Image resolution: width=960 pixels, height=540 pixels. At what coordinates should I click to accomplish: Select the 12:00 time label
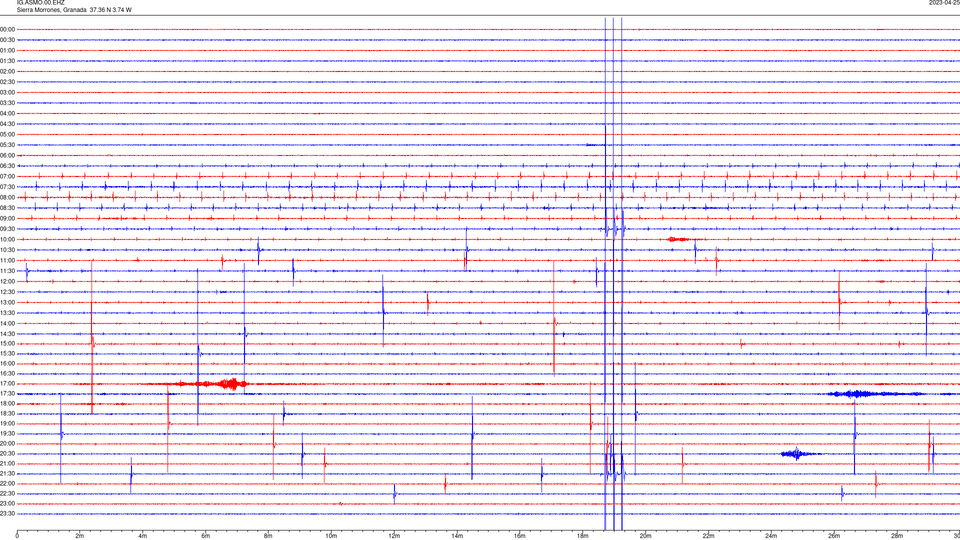pos(7,281)
